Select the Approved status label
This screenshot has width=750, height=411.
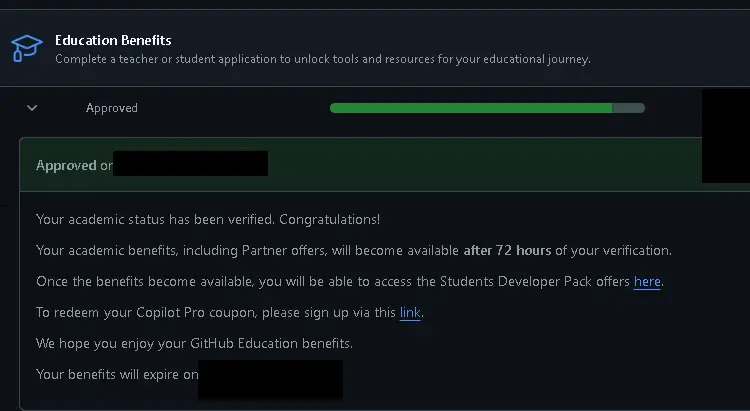click(112, 108)
